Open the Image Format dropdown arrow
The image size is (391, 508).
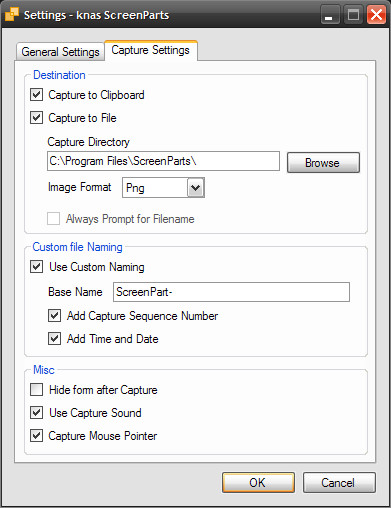pyautogui.click(x=196, y=188)
